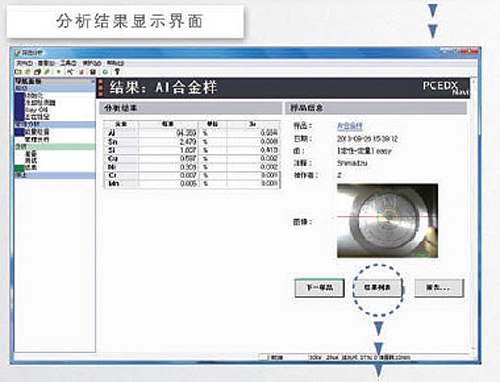This screenshot has width=500, height=382.
Task: Select the Cr row in the results table
Action: pos(192,175)
